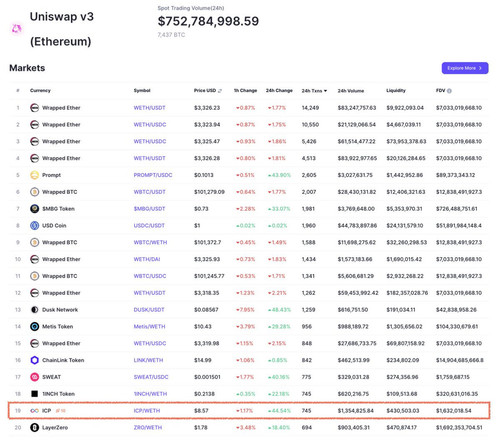This screenshot has width=500, height=443.
Task: Click the Currency column header
Action: click(x=40, y=91)
